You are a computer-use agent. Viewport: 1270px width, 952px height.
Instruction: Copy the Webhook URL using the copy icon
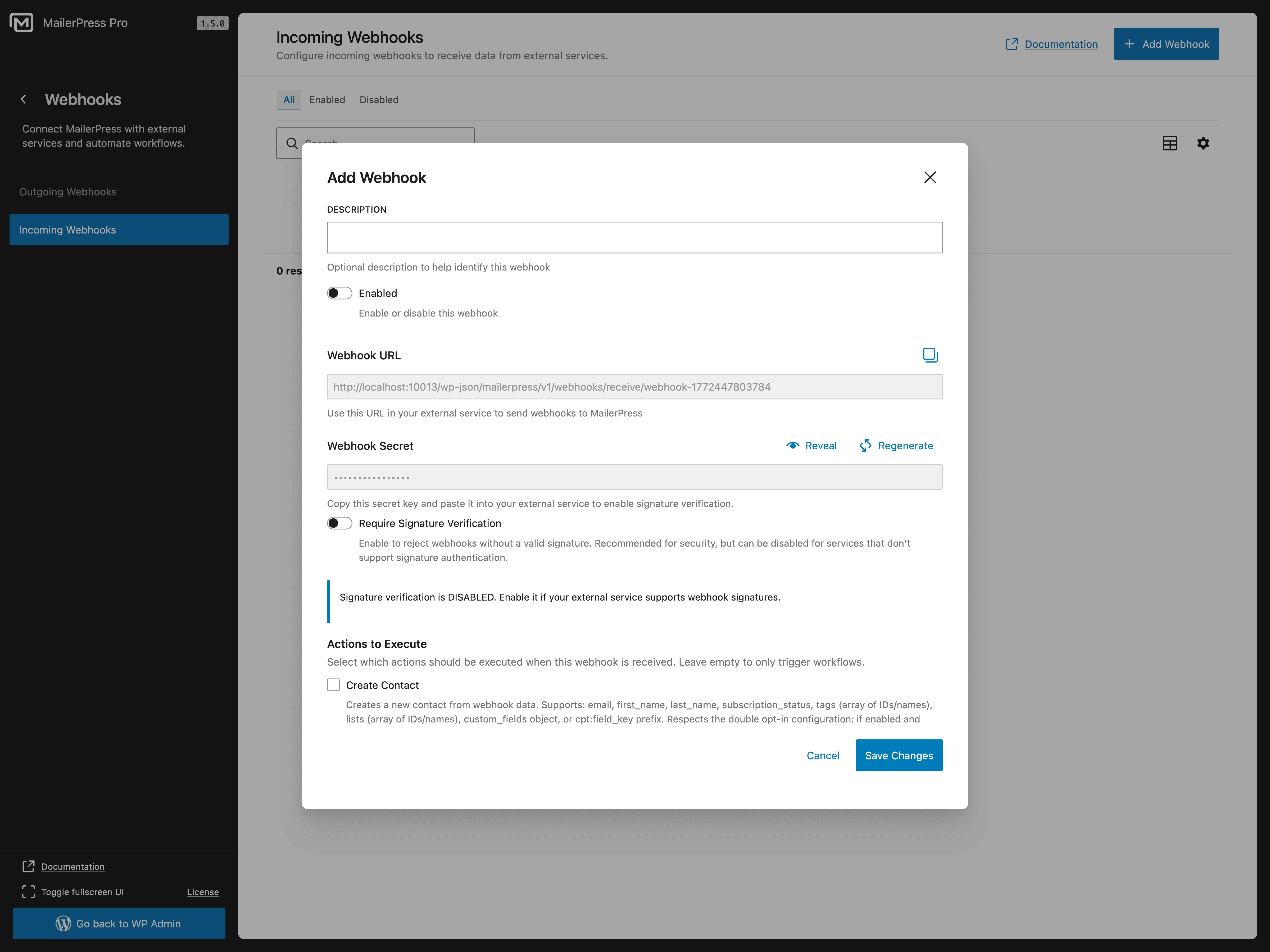point(930,355)
